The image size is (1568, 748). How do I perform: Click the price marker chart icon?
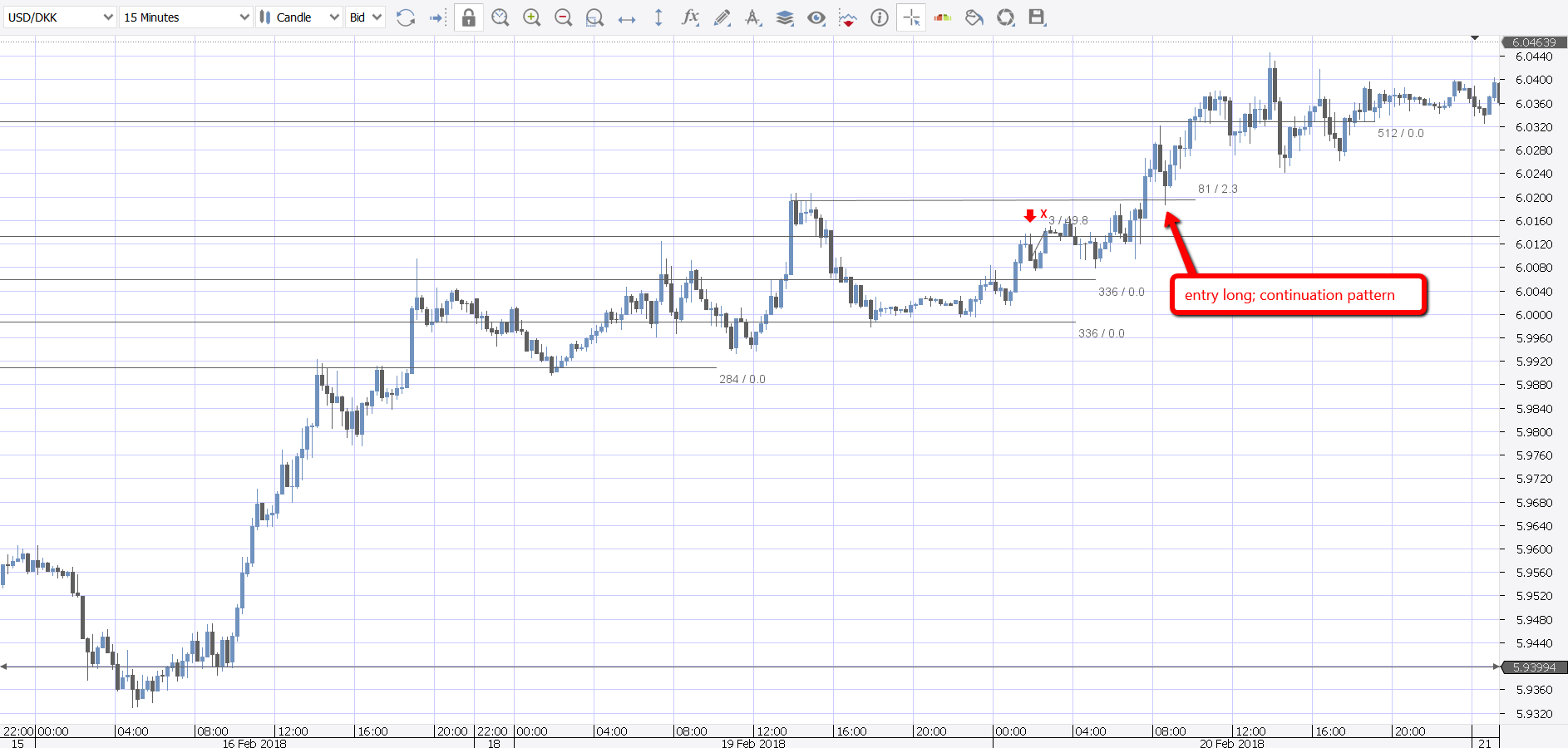point(847,17)
